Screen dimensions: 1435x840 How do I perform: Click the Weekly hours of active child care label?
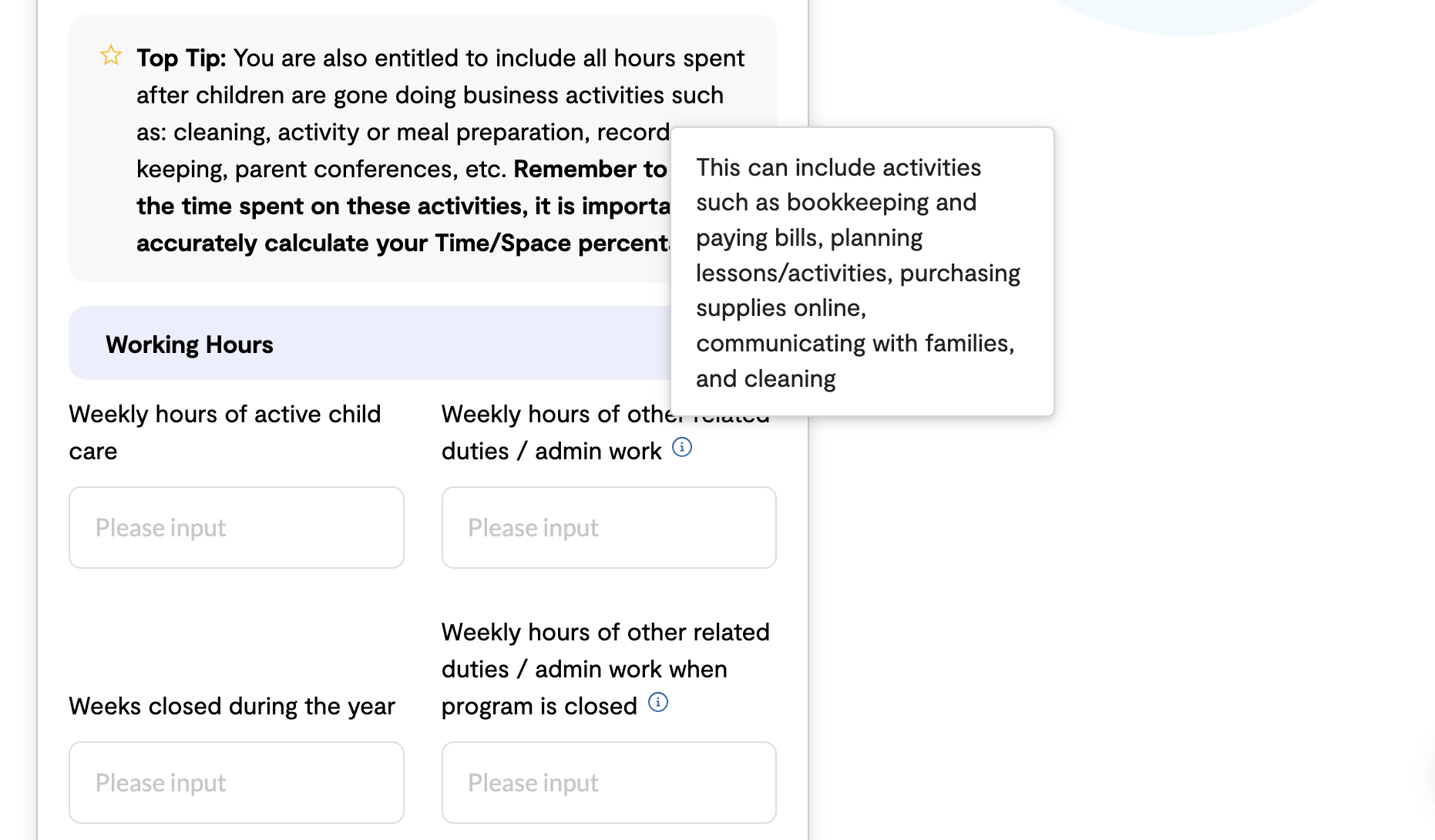click(x=225, y=432)
